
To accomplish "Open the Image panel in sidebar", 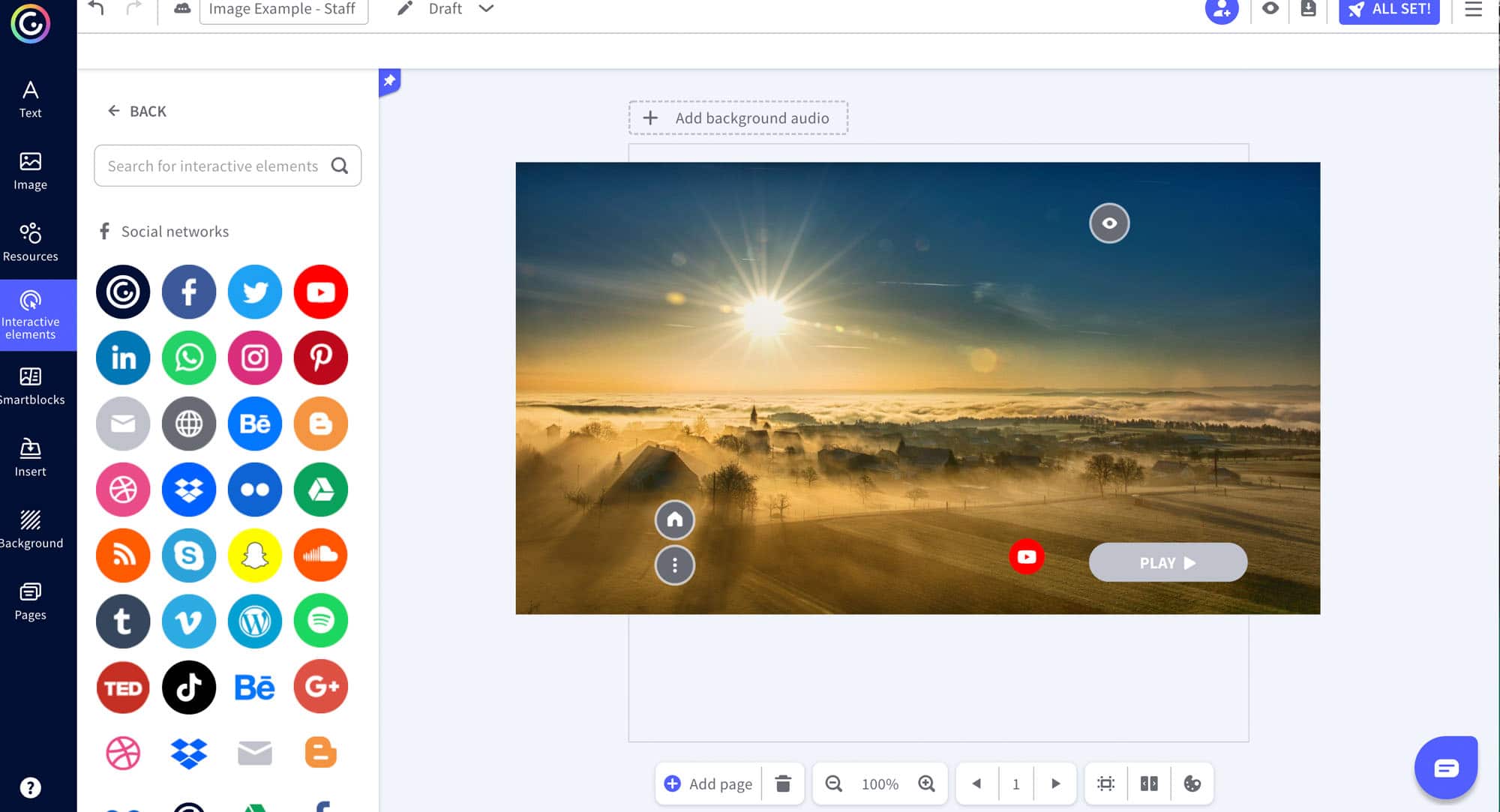I will [x=30, y=172].
